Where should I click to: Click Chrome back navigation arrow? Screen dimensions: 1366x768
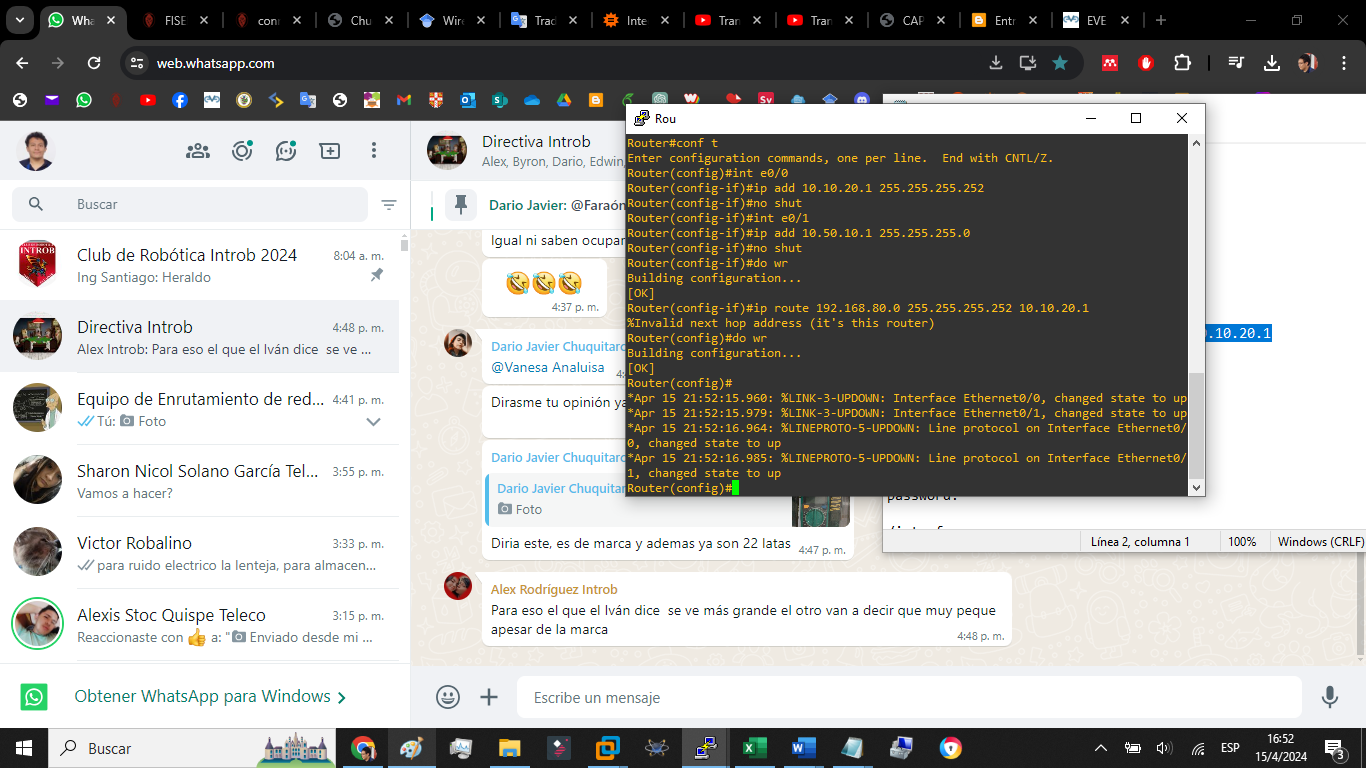click(x=23, y=63)
